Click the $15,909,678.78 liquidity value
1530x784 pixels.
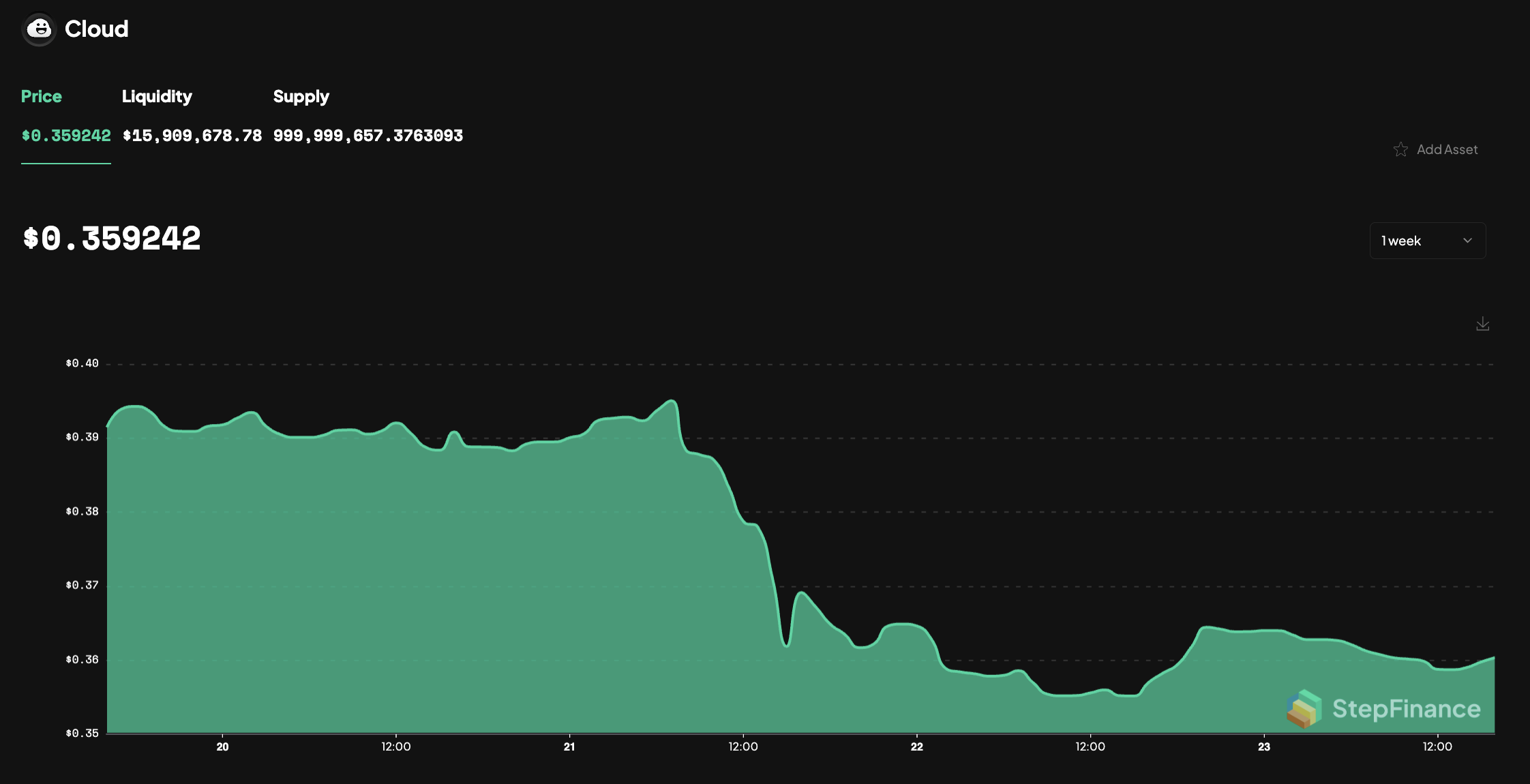coord(192,136)
